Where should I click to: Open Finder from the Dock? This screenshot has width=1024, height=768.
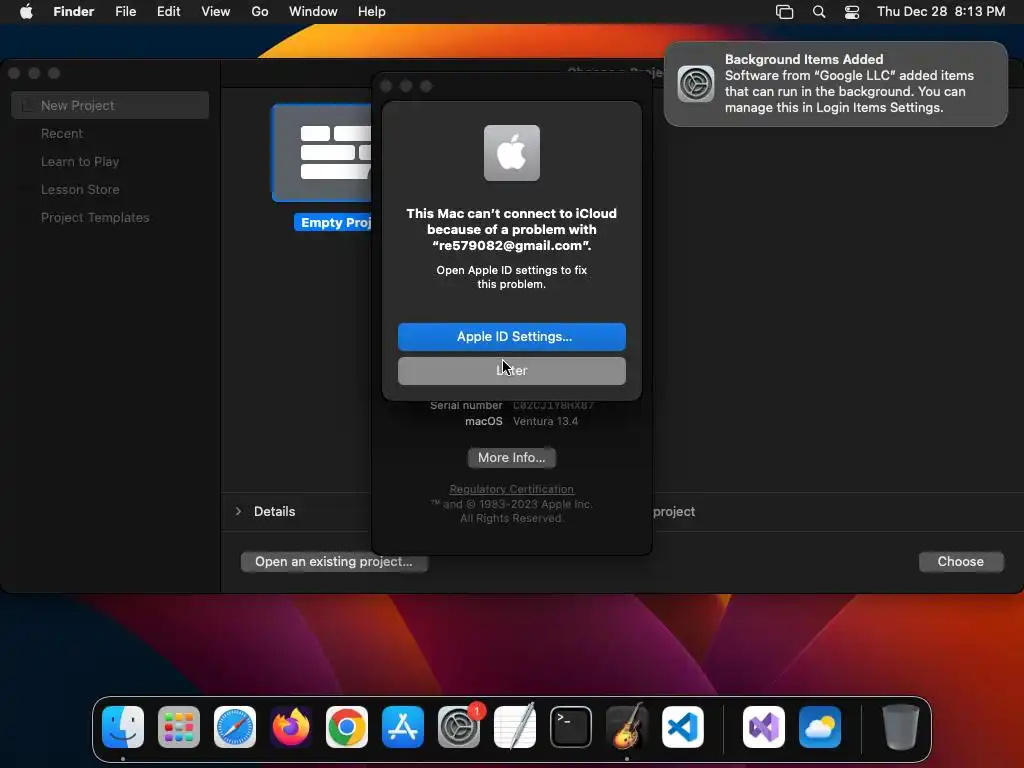pyautogui.click(x=123, y=727)
